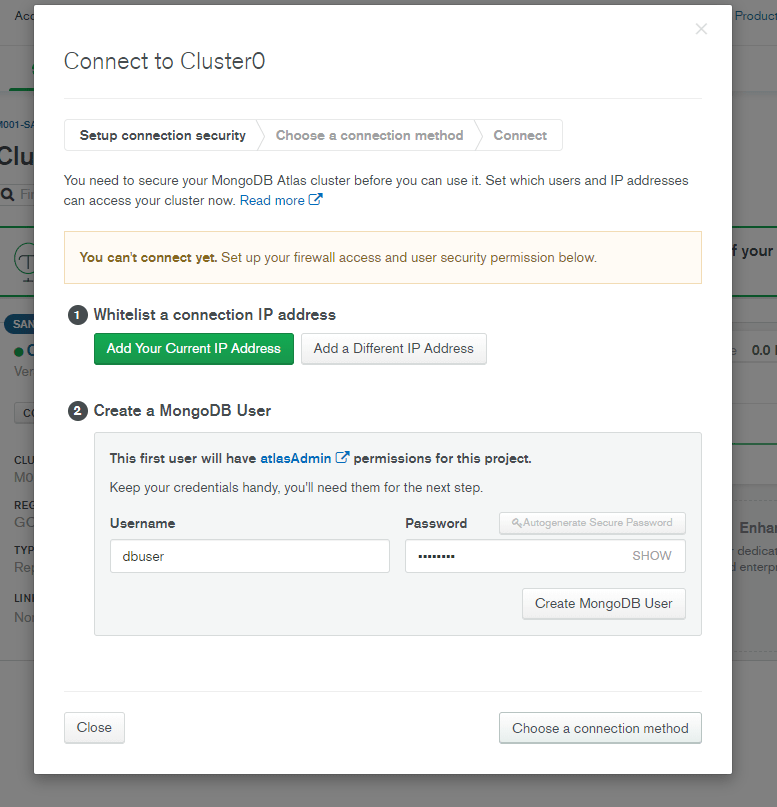Screen dimensions: 777x807
Task: Click Create MongoDB User button
Action: point(604,604)
